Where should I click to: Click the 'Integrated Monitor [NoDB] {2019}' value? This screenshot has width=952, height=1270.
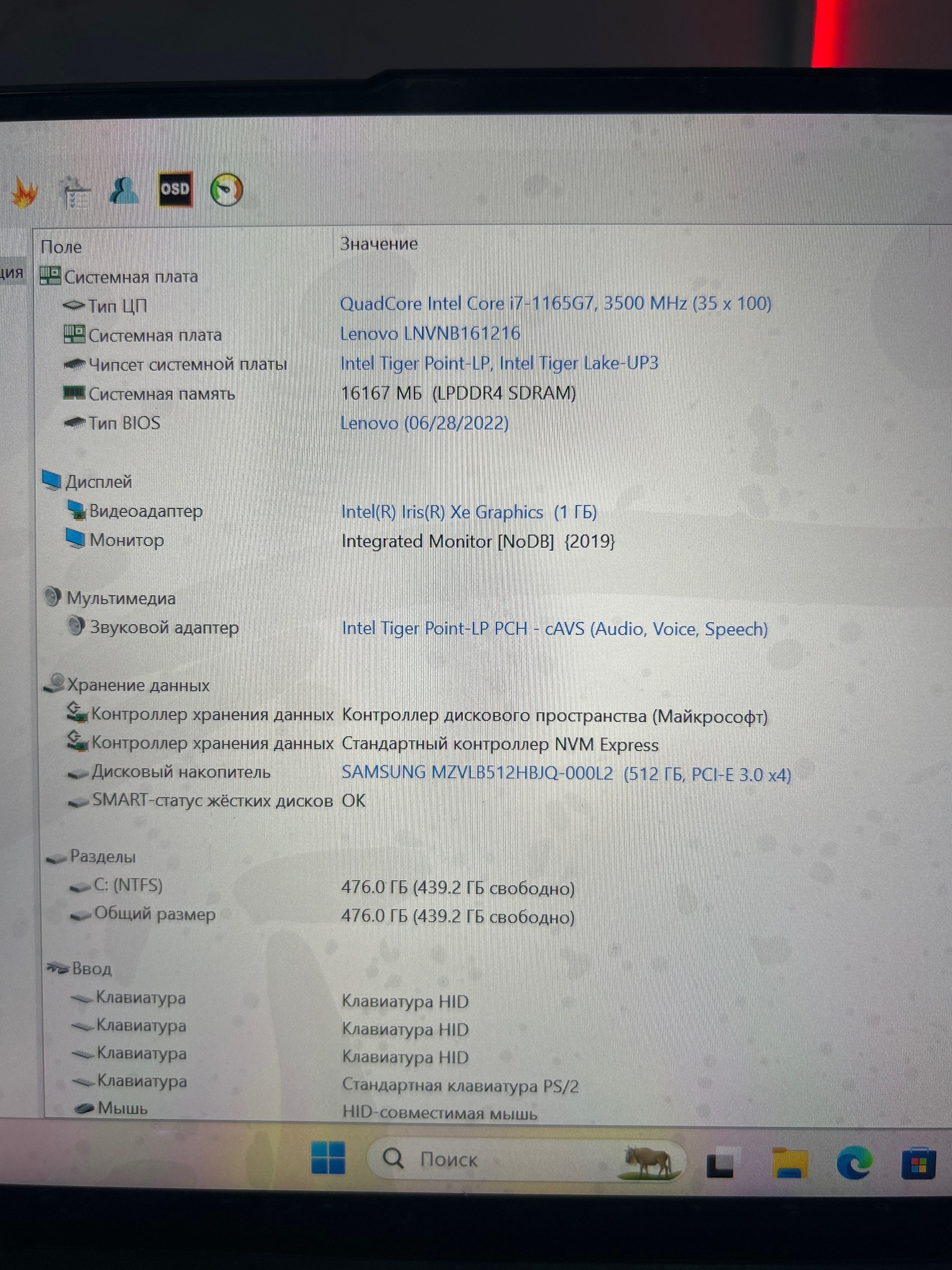point(478,541)
